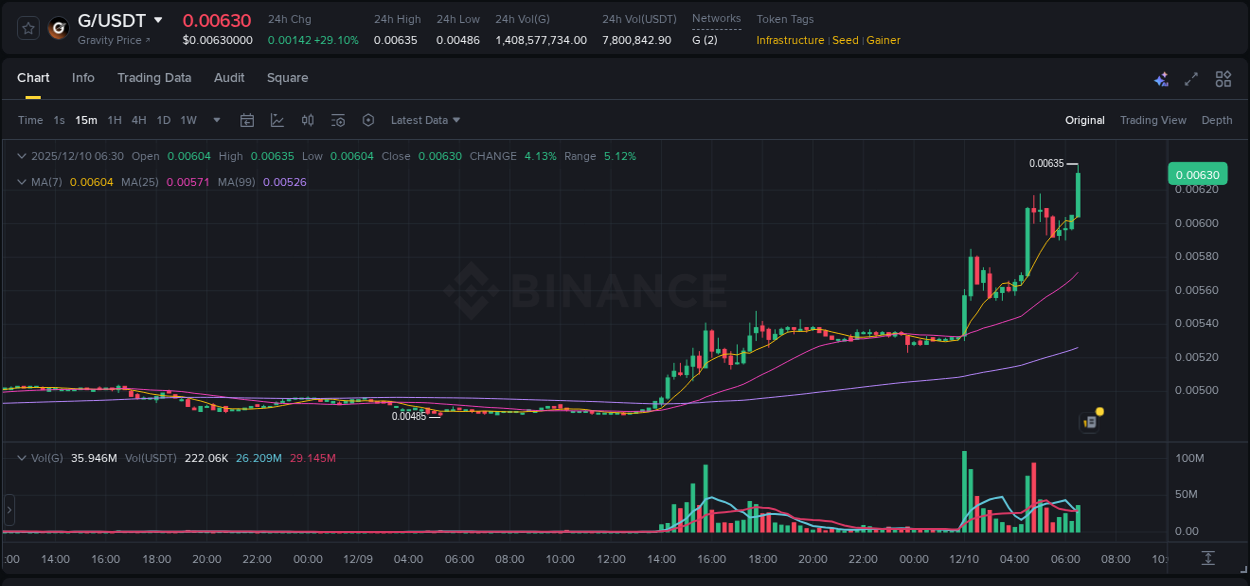Expand chart to fullscreen with arrow icon

[x=1191, y=78]
